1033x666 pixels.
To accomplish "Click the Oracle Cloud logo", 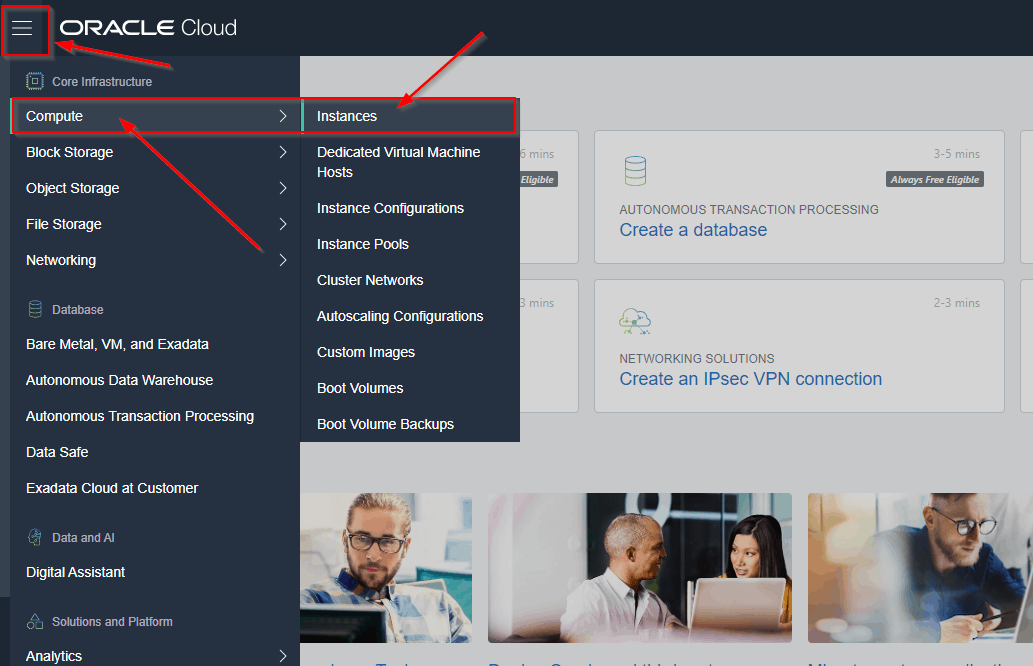I will (148, 28).
